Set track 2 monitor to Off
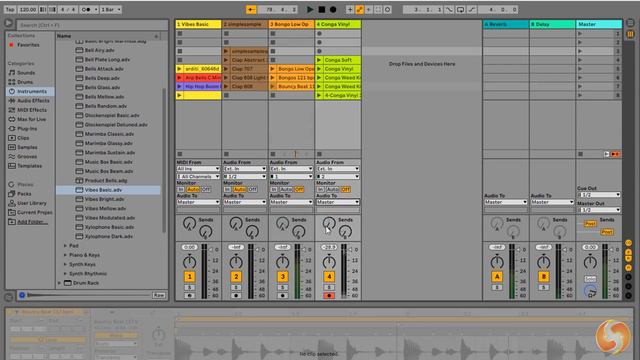The image size is (640, 360). 253,189
